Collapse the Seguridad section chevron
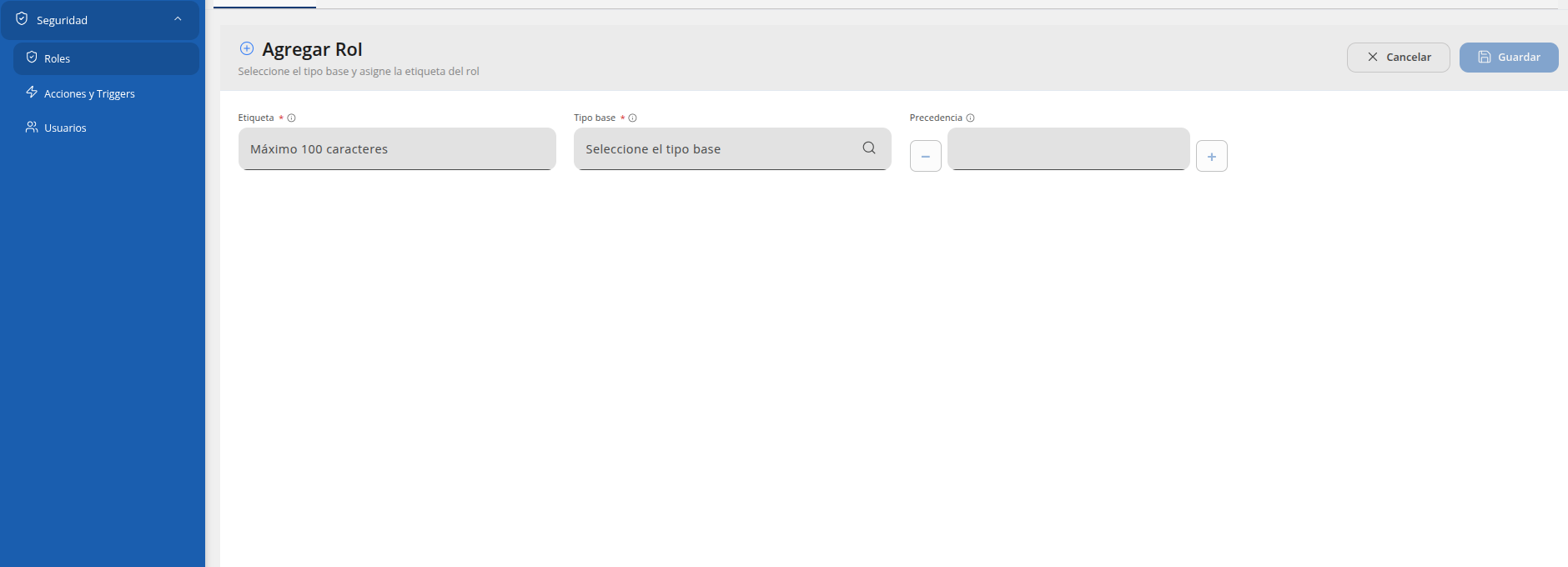The width and height of the screenshot is (1568, 567). [x=178, y=19]
